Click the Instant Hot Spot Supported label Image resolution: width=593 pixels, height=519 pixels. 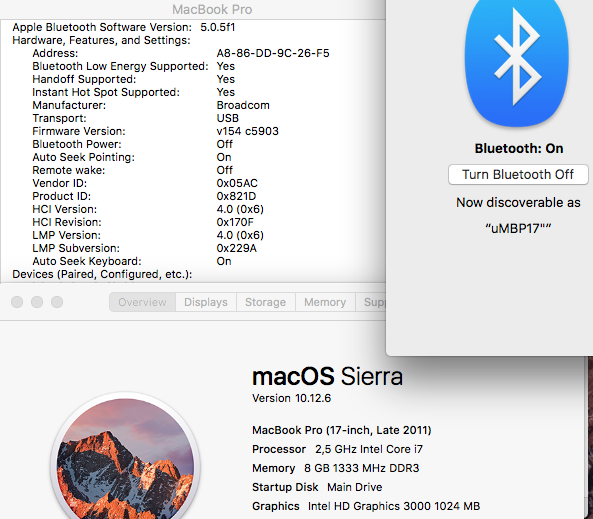click(106, 92)
